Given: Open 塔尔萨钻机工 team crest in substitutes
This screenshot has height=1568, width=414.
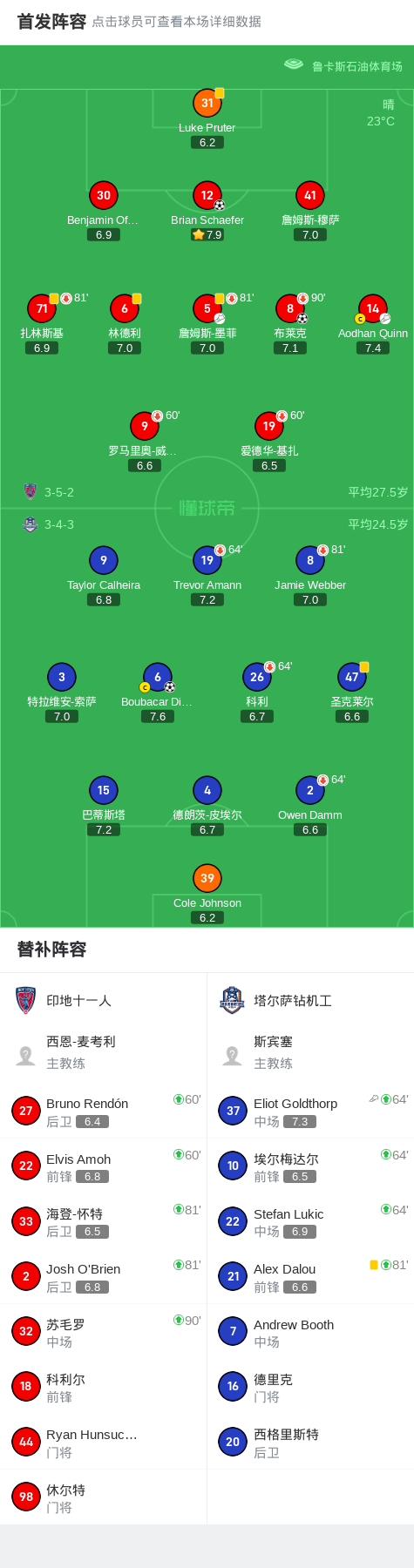Looking at the screenshot, I should click(232, 1000).
